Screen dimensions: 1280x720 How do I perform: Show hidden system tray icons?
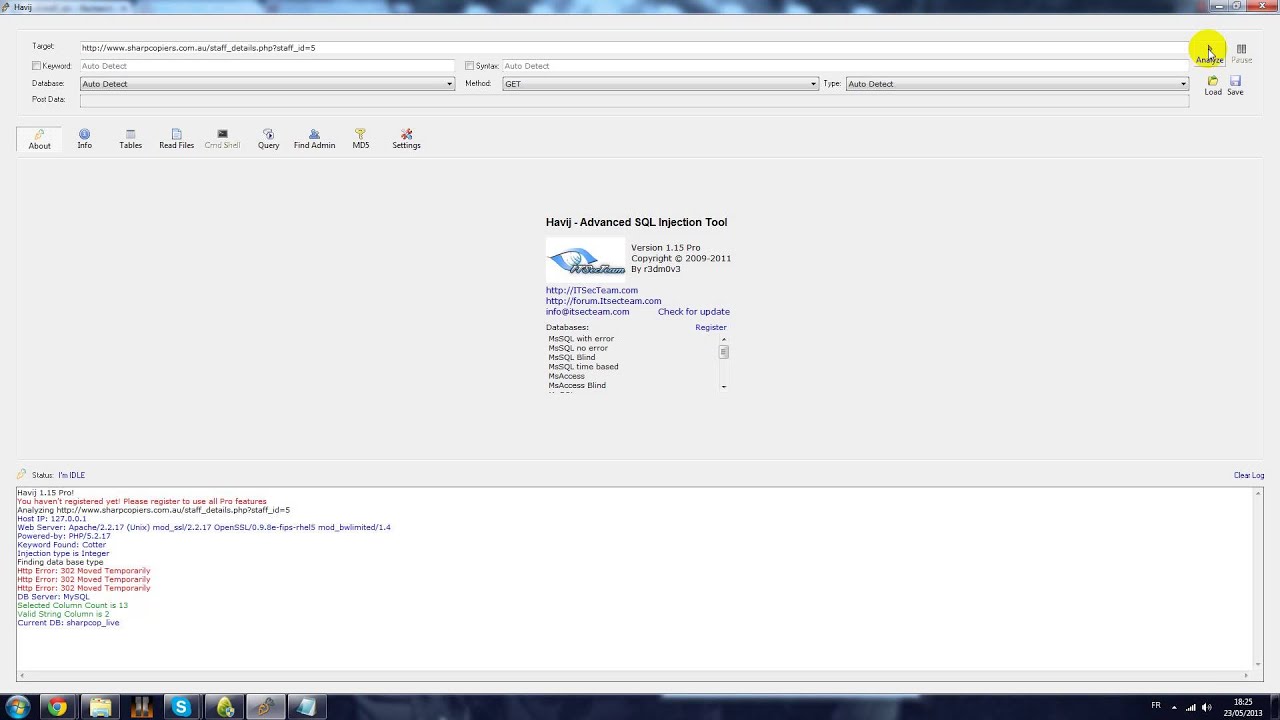[x=1174, y=707]
